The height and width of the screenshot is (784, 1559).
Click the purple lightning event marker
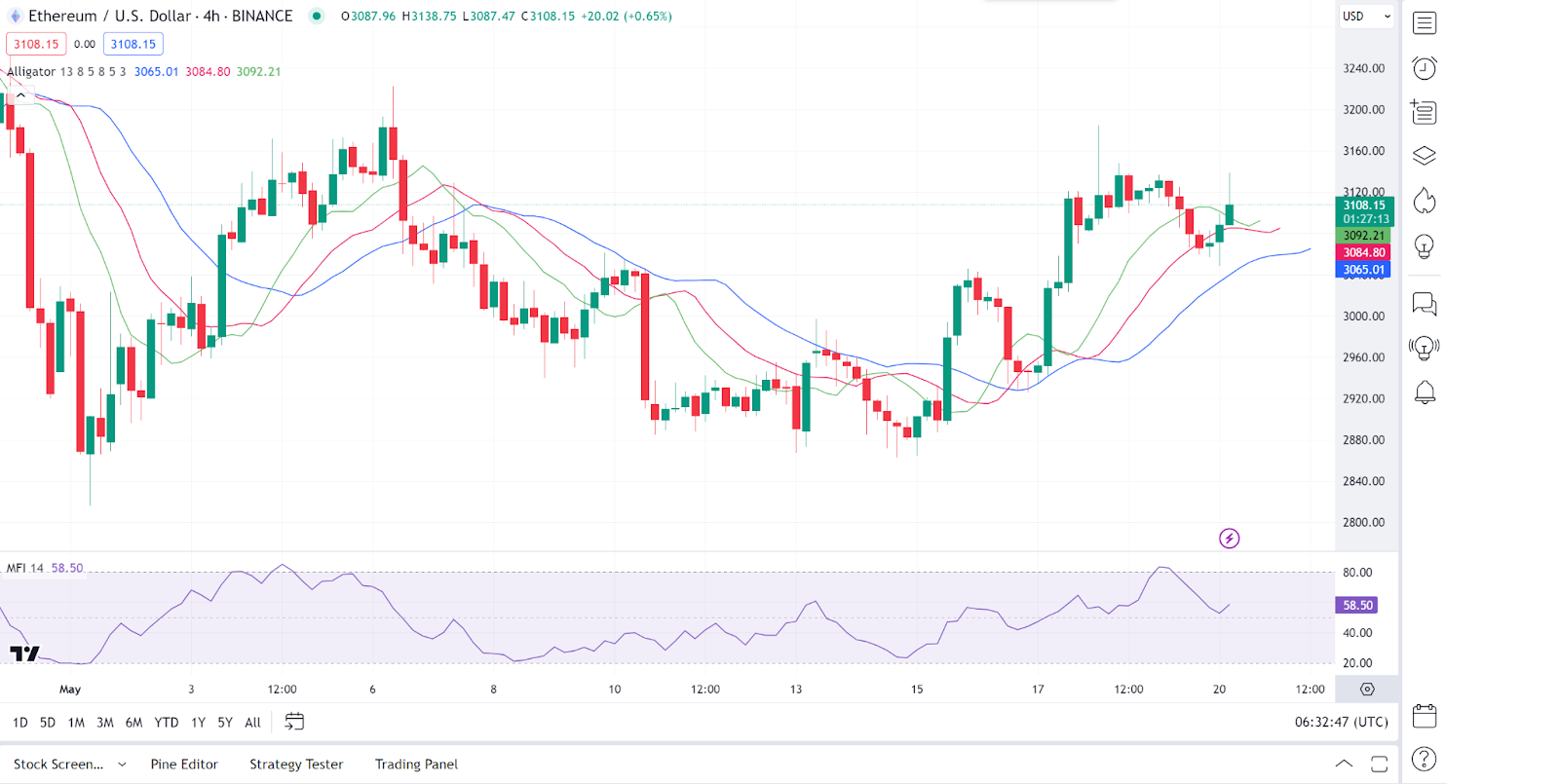point(1230,539)
